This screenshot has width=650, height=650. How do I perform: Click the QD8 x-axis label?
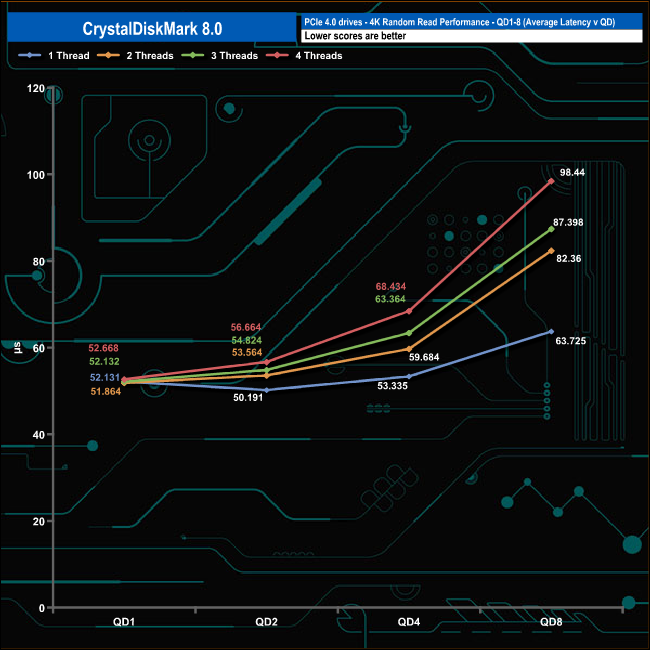coord(551,622)
